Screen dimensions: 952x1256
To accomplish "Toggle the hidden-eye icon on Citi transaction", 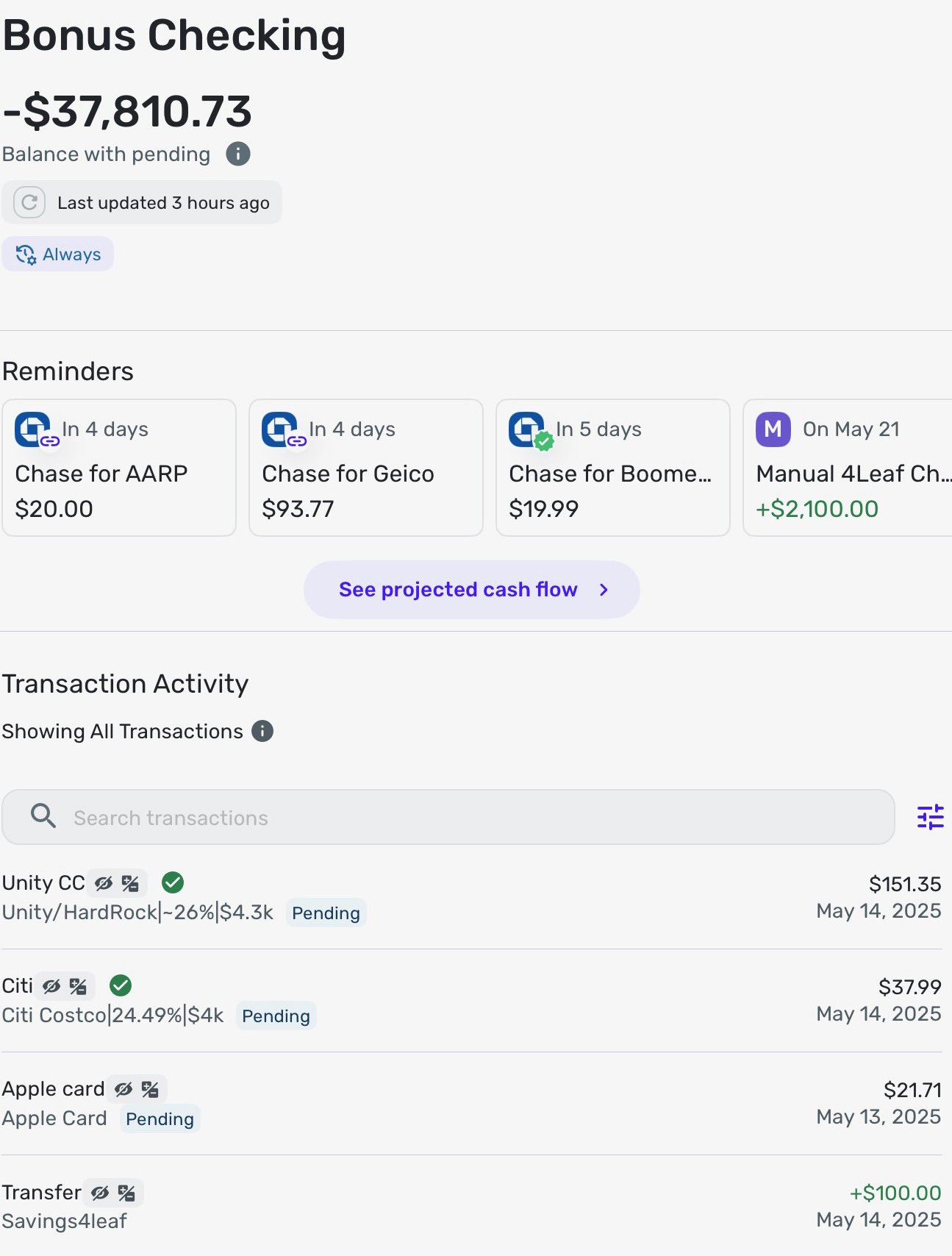I will [x=51, y=986].
